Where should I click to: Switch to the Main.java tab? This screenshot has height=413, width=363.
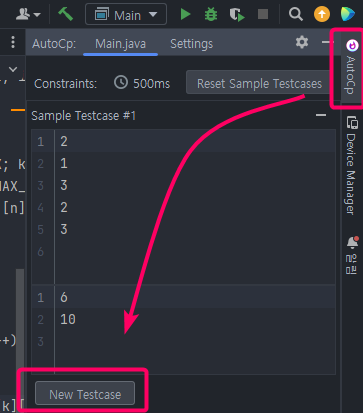(120, 44)
